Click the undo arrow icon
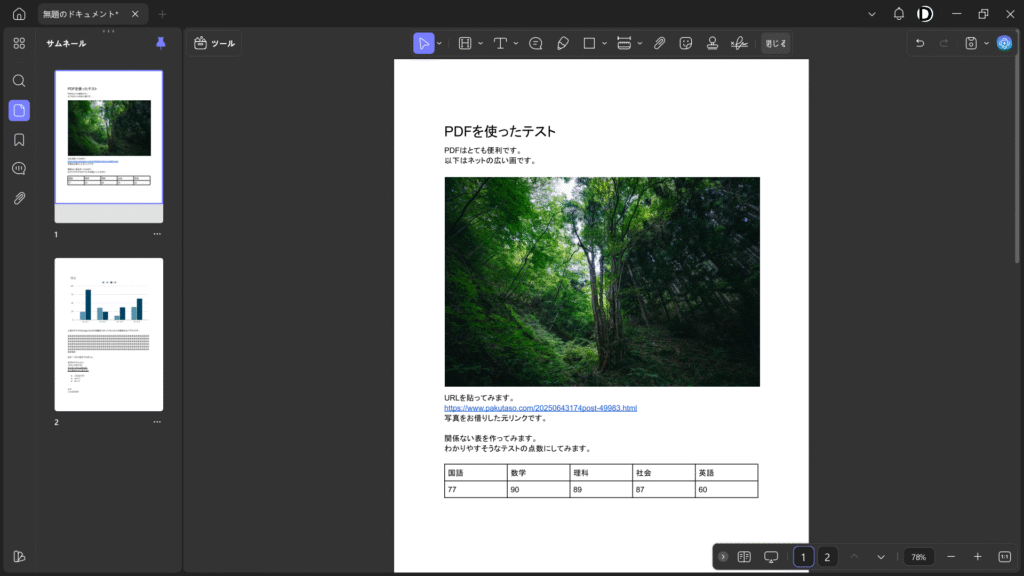This screenshot has height=576, width=1024. coord(920,43)
